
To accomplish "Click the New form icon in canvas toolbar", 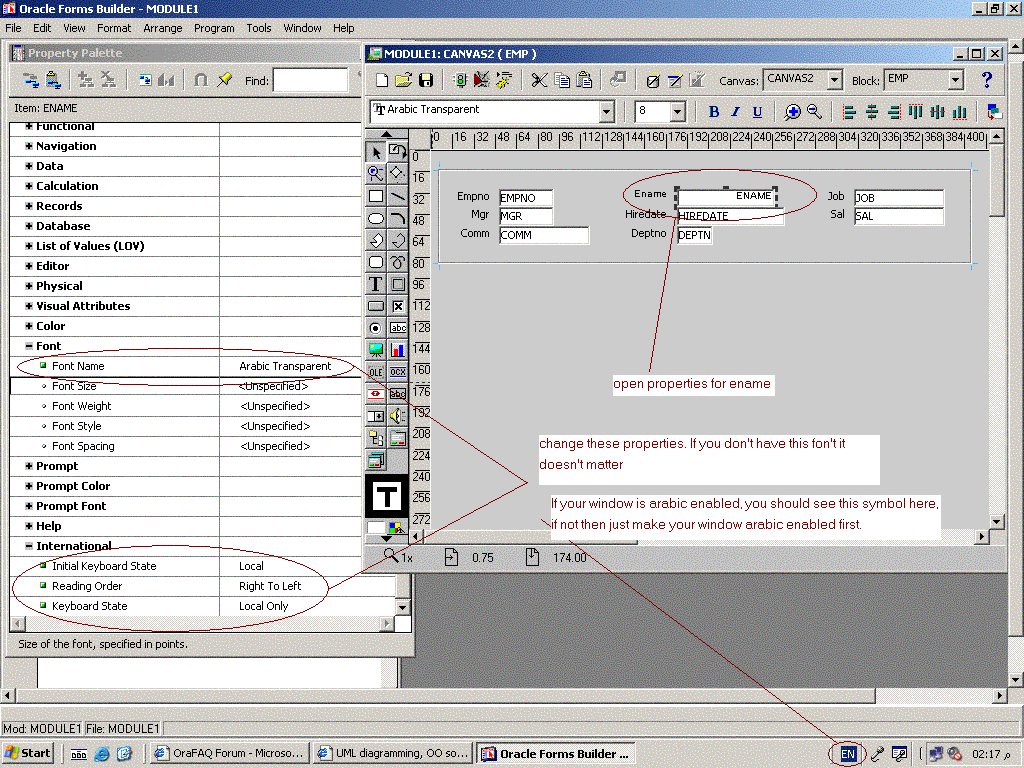I will (x=382, y=80).
